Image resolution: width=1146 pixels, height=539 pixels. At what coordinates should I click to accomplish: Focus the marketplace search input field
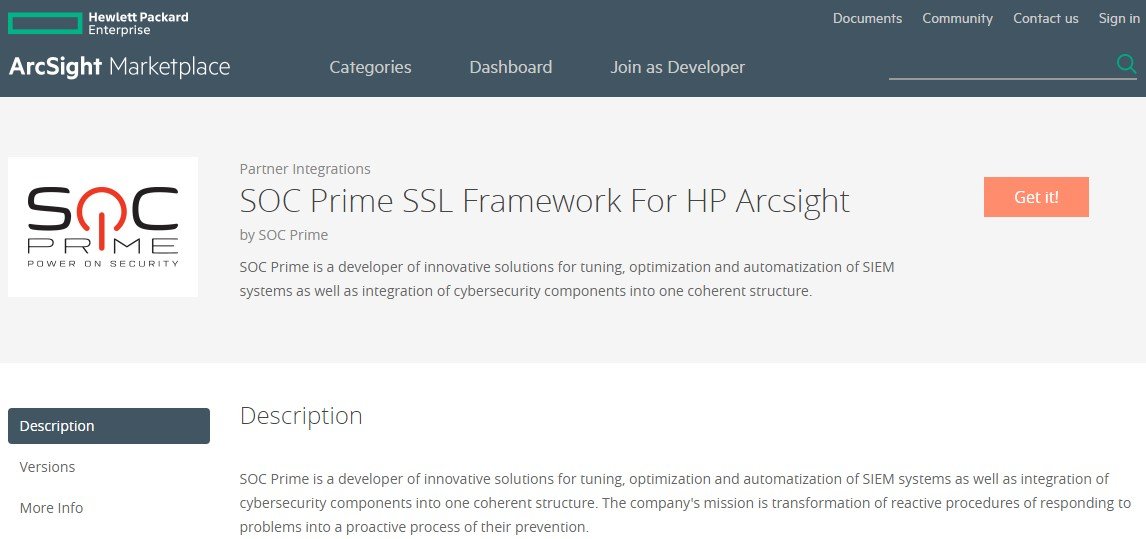coord(1002,67)
